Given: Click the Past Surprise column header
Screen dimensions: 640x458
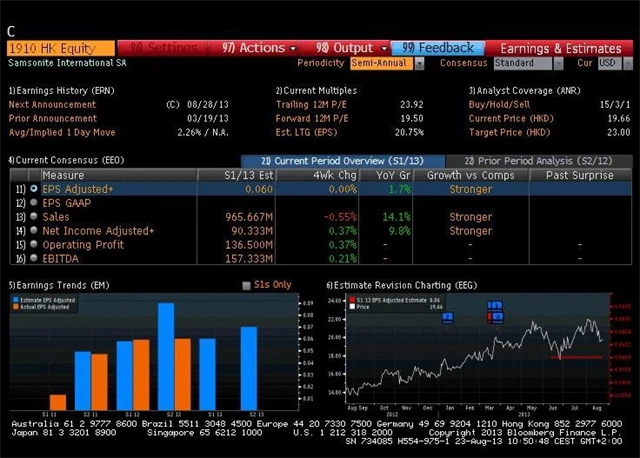Looking at the screenshot, I should coord(580,175).
